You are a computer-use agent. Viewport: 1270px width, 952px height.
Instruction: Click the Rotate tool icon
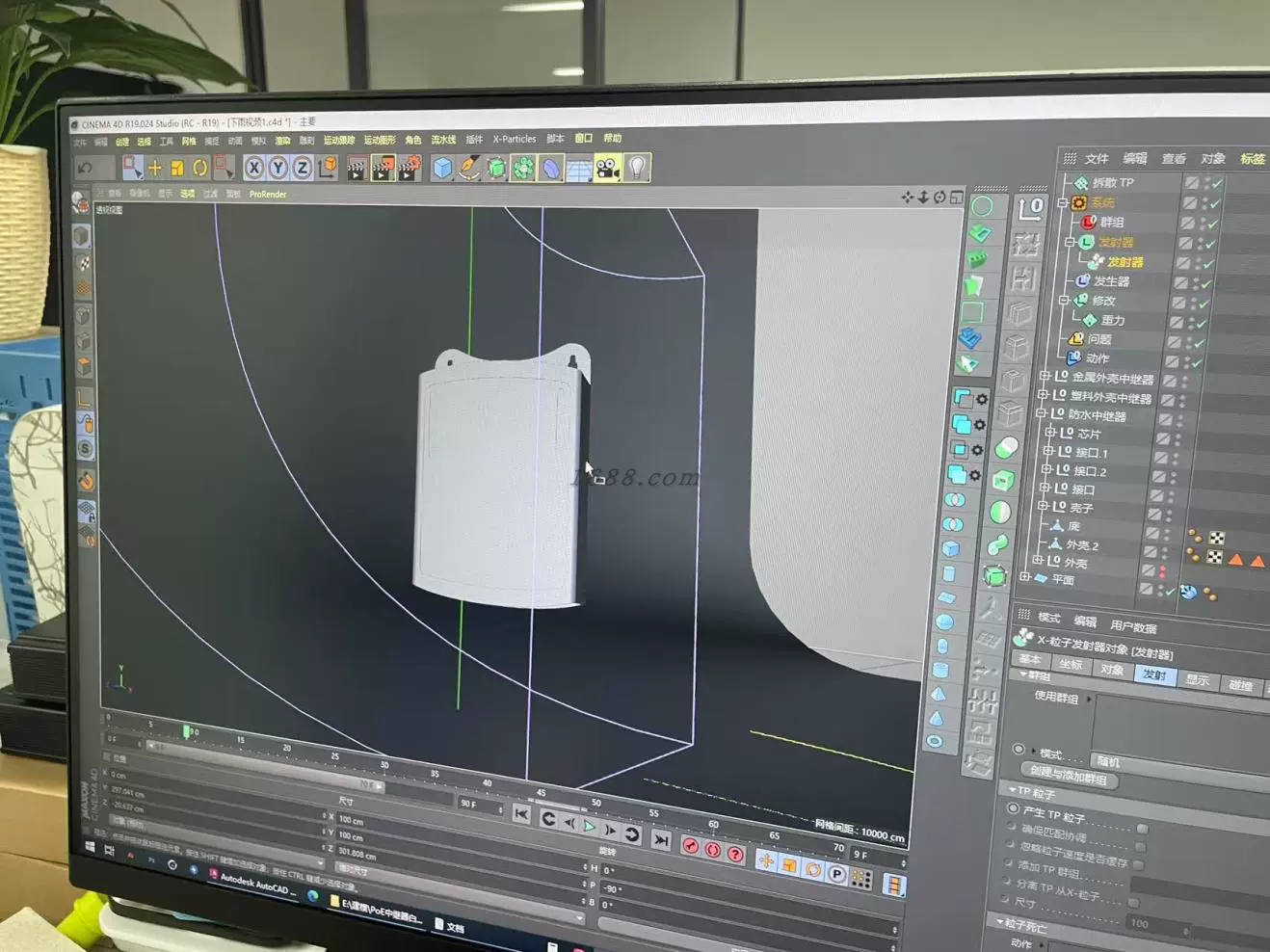click(x=199, y=169)
